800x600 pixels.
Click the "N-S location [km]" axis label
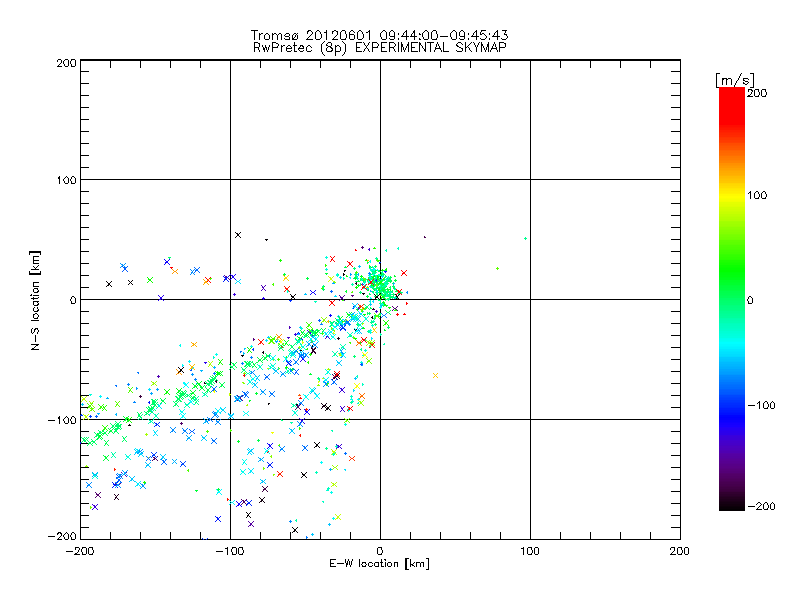[x=35, y=300]
